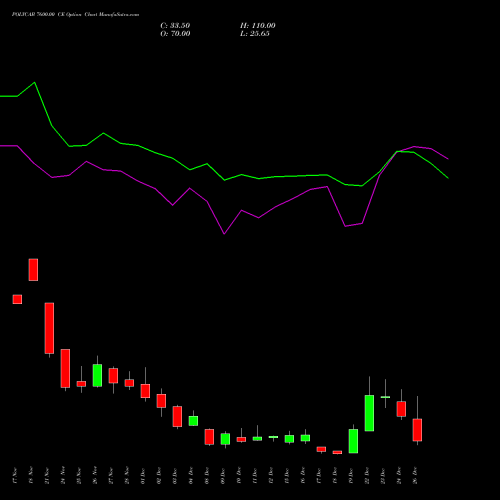Viewport: 500px width, 500px height.
Task: Click the 18 Nov date label
Action: coord(31,476)
